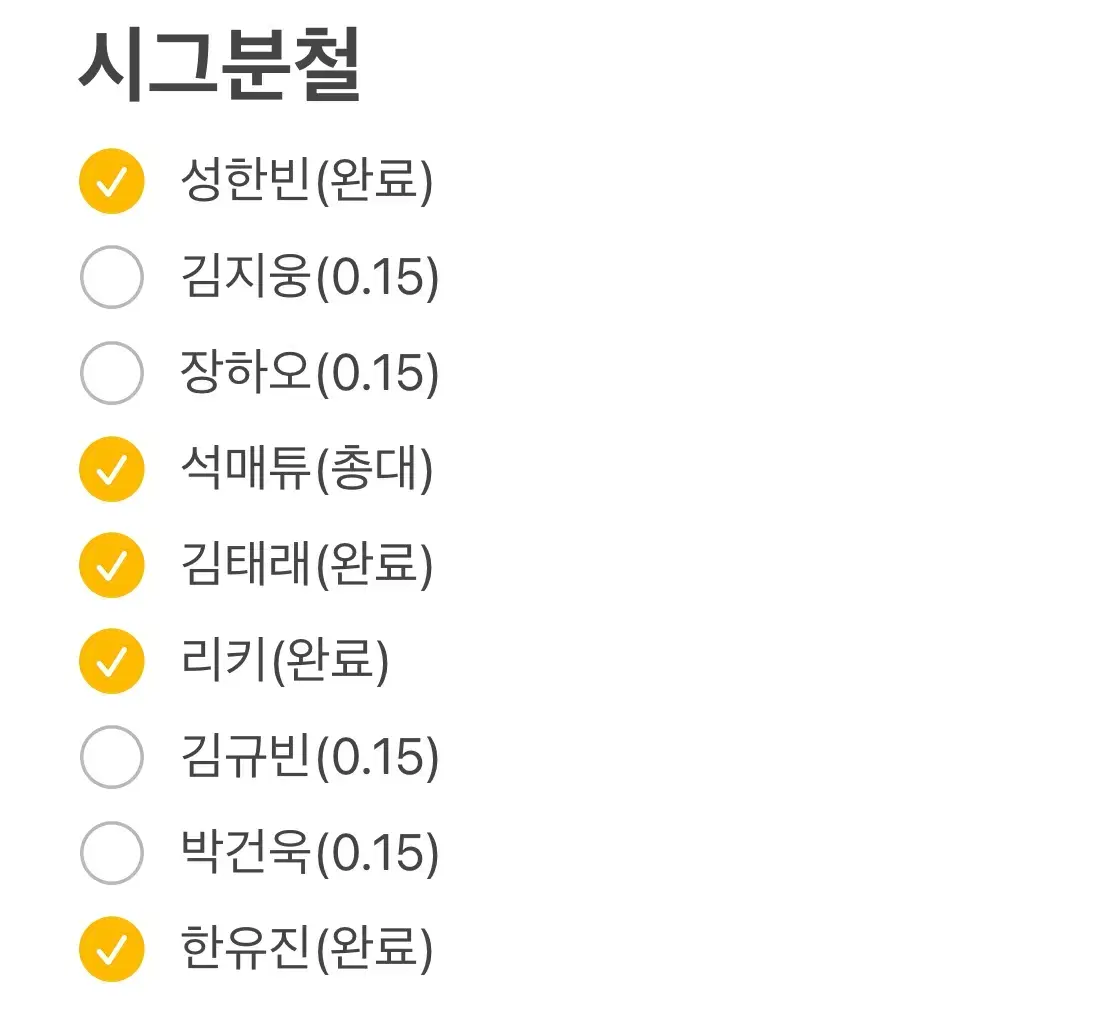Screen dimensions: 1096x1009
Task: Uncheck the 한유진(완료) checkbox
Action: click(112, 949)
